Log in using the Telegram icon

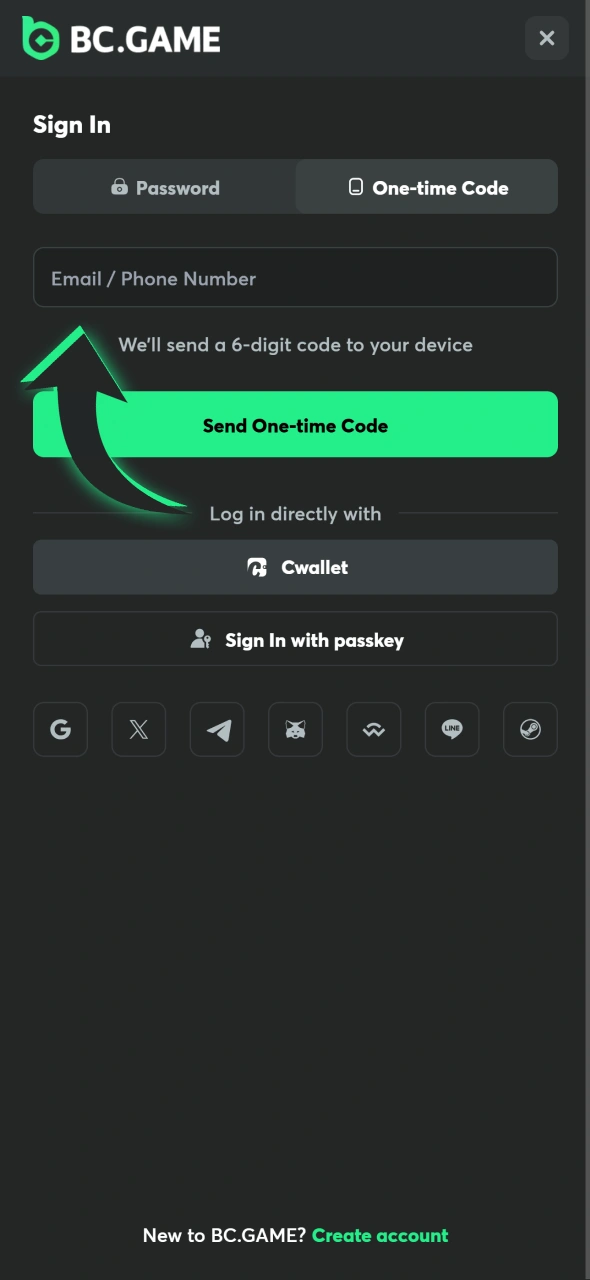tap(217, 729)
